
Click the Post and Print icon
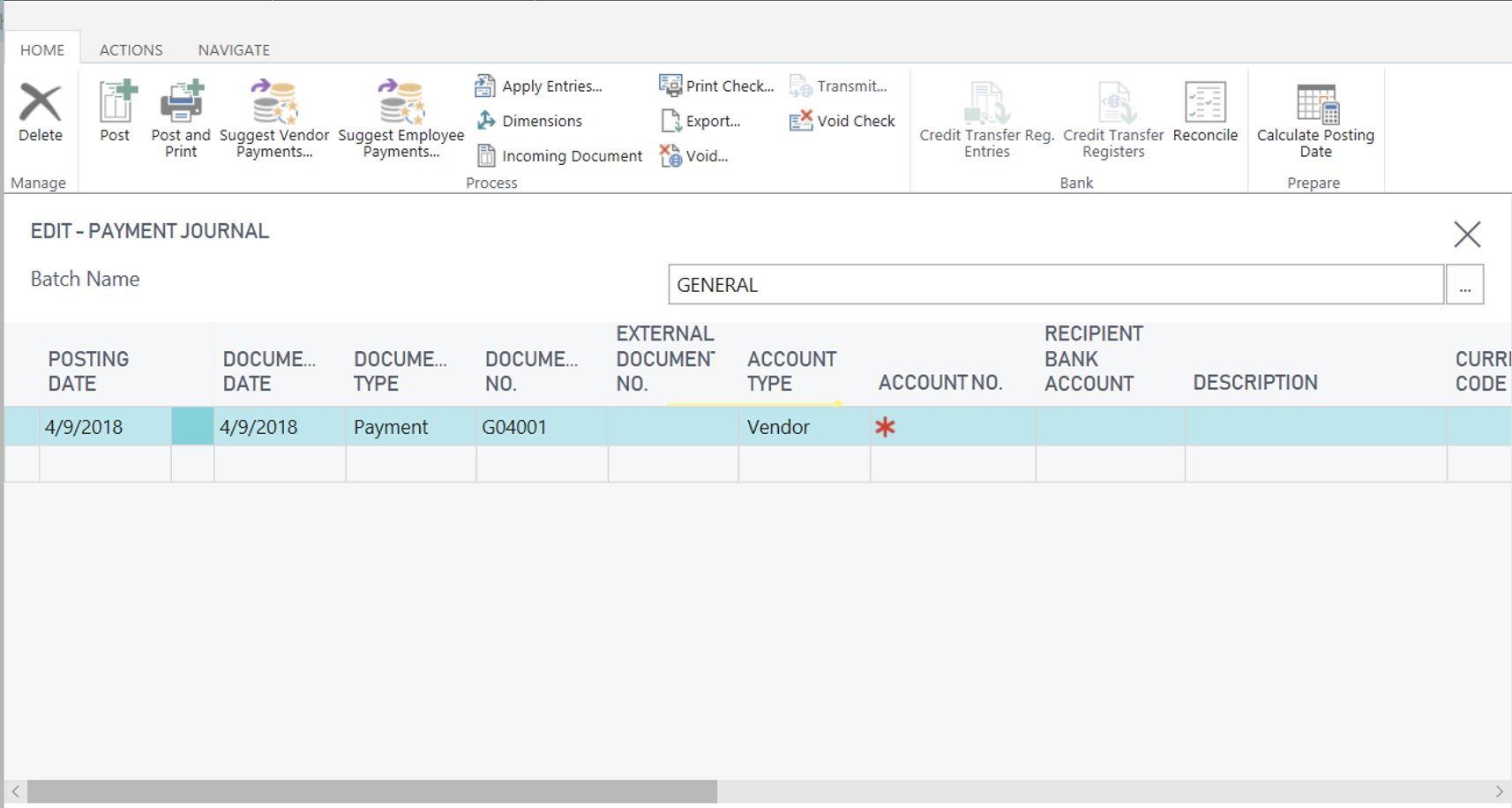click(180, 110)
